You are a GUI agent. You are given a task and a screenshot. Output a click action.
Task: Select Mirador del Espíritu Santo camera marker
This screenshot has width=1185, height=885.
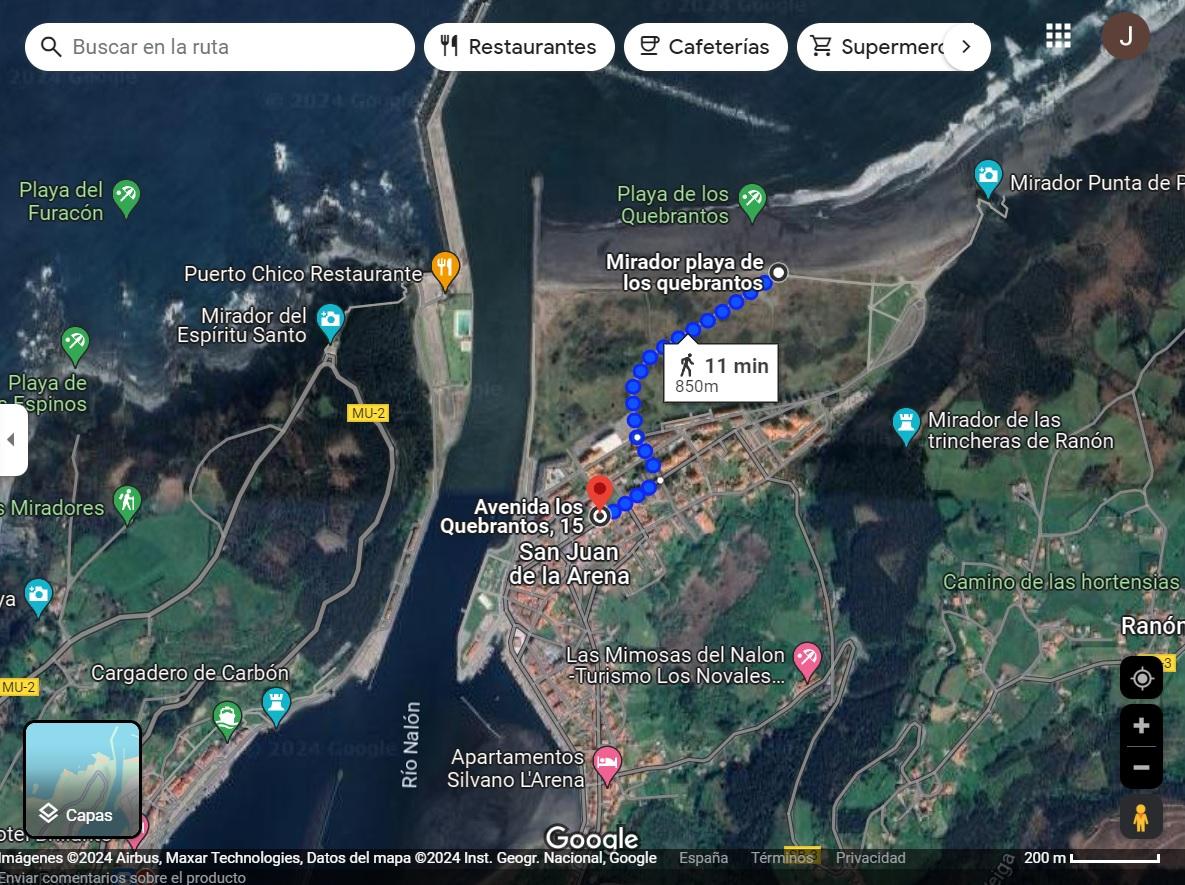330,322
